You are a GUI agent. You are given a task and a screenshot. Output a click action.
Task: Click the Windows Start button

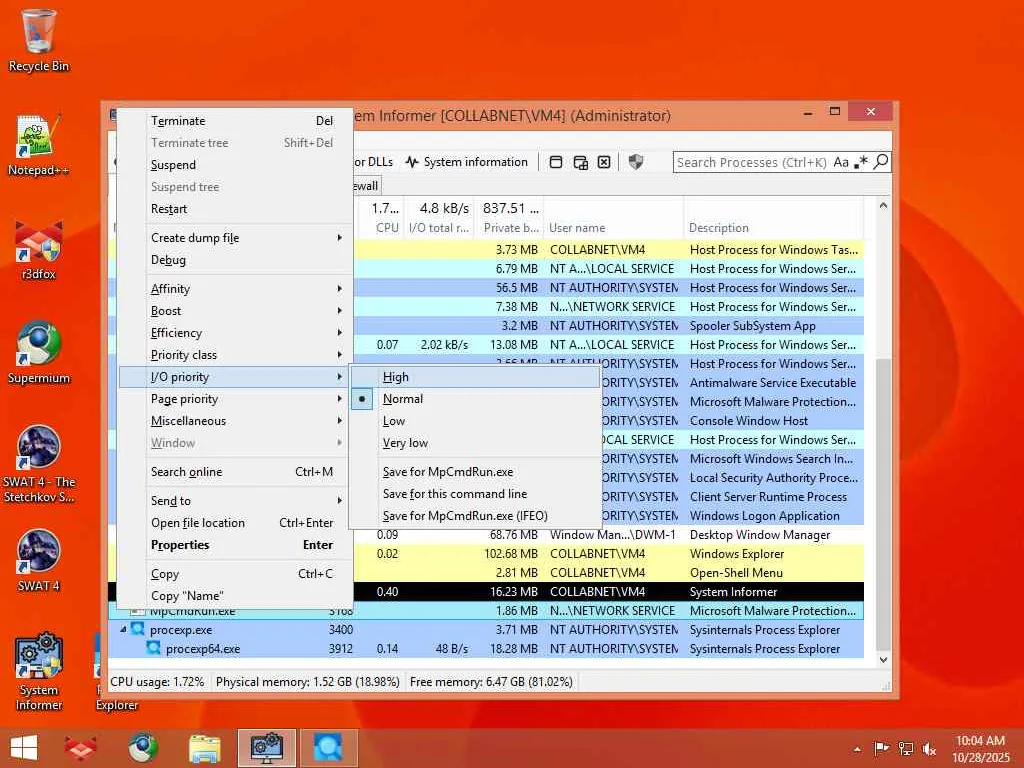pyautogui.click(x=24, y=748)
